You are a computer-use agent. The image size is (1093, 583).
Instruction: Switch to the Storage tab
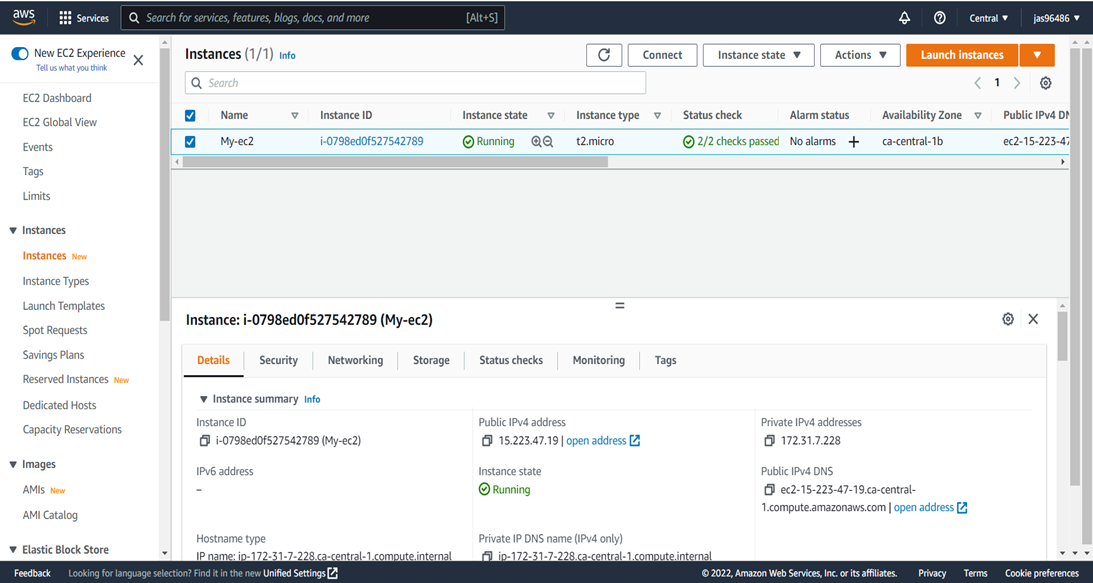(431, 361)
